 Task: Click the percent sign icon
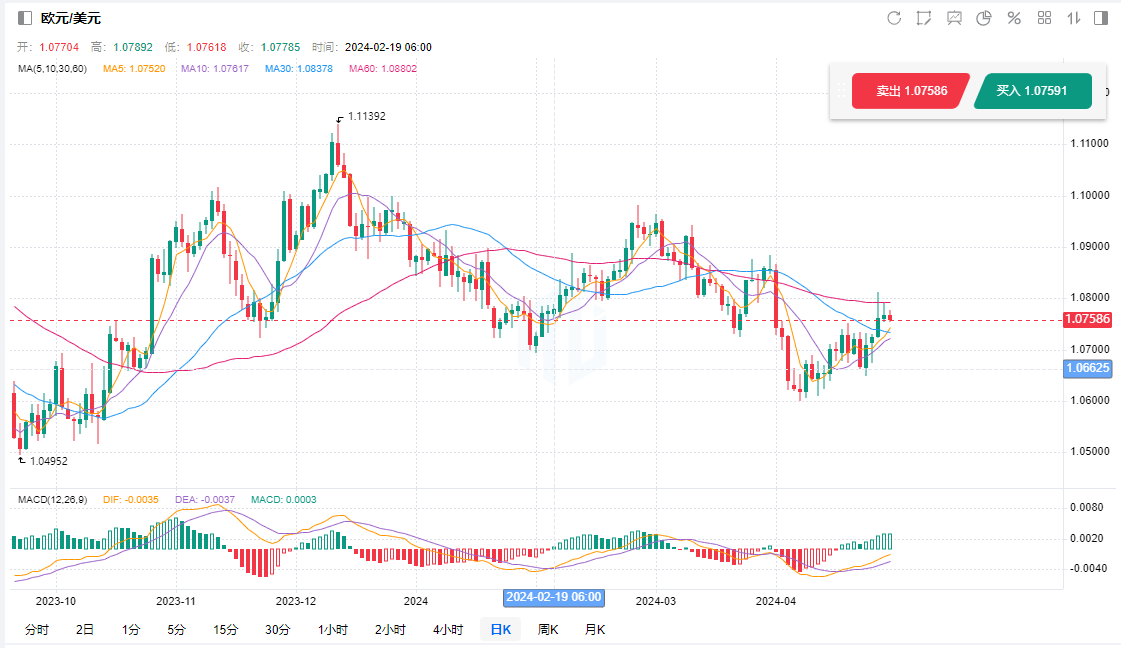pyautogui.click(x=1013, y=18)
